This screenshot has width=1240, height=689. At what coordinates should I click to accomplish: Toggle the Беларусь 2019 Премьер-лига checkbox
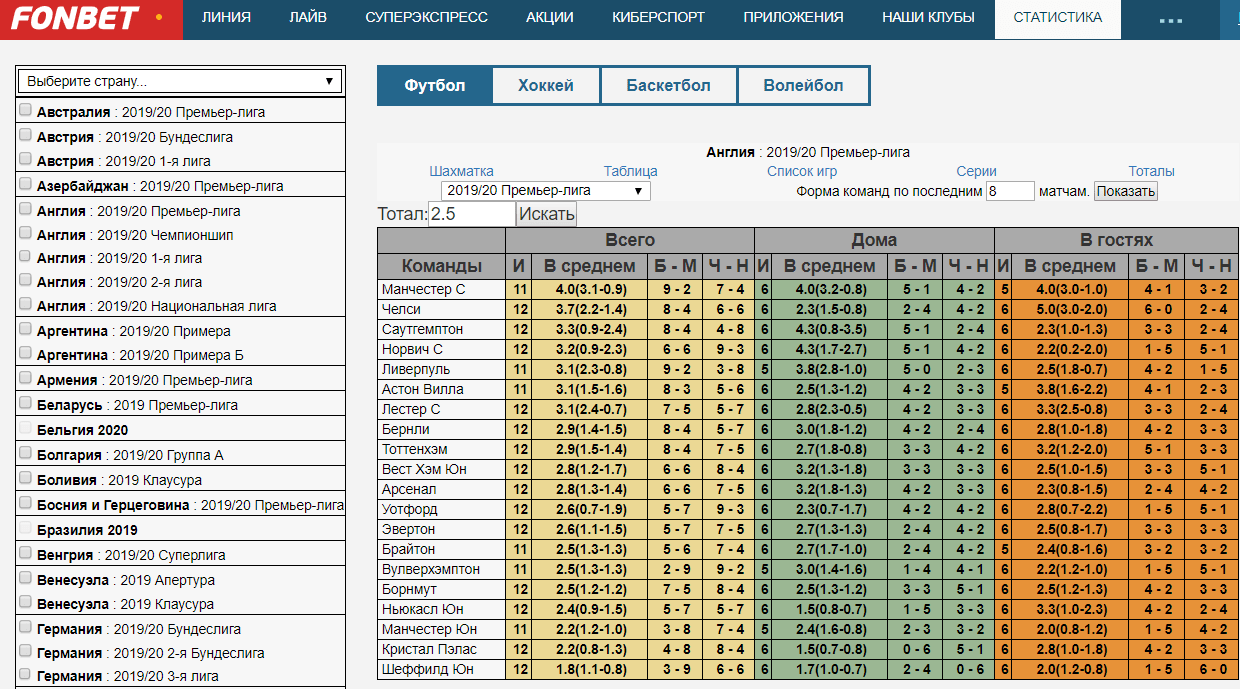click(x=25, y=402)
